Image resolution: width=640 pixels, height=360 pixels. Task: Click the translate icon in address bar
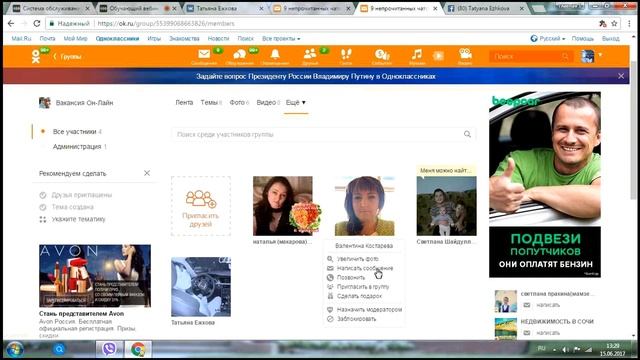[x=602, y=24]
